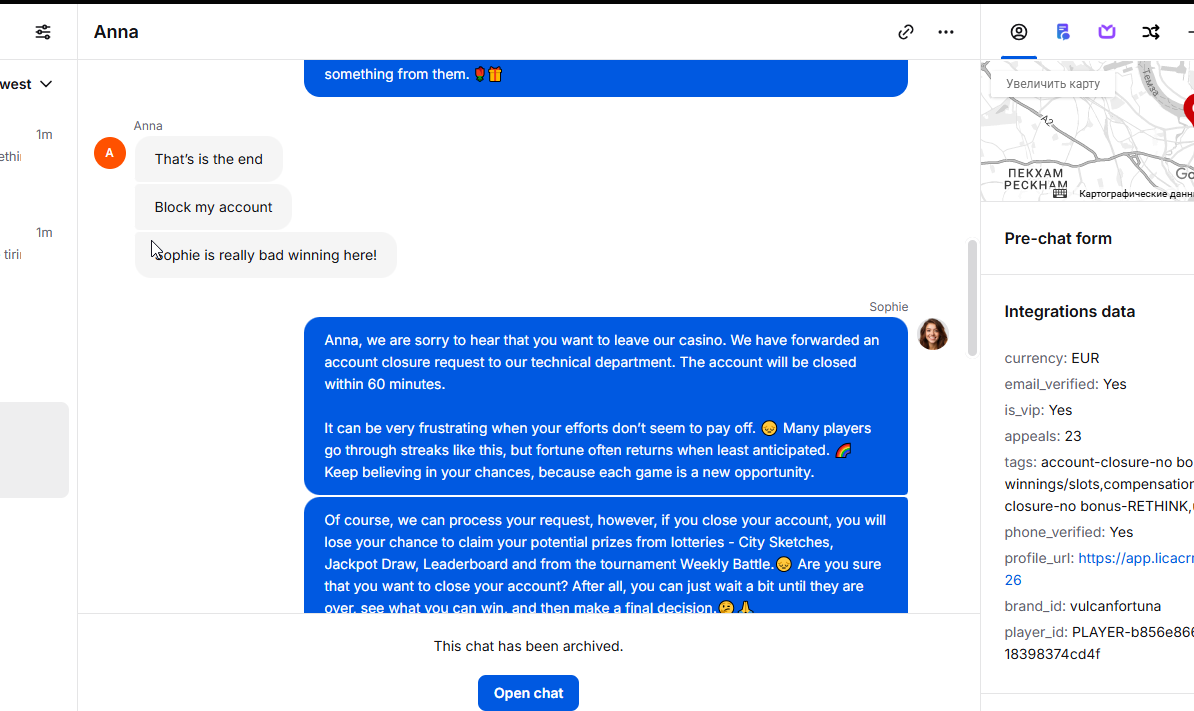Click Anna's orange avatar circle
This screenshot has width=1194, height=711.
point(110,153)
